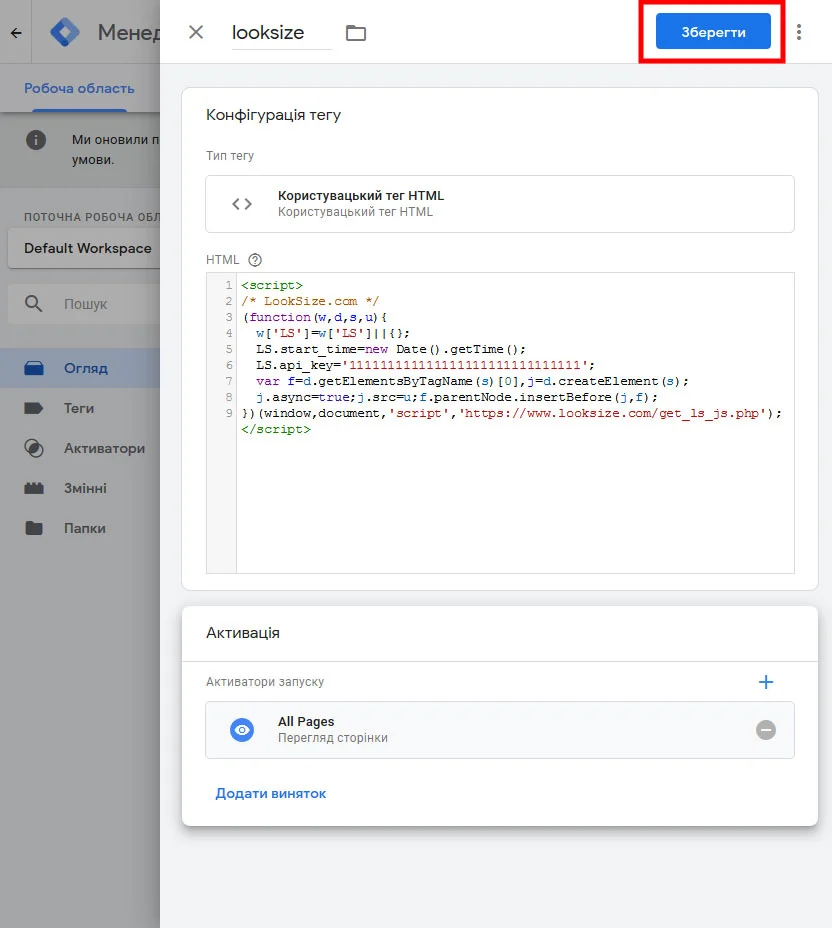Click the Зберегти save button

tap(712, 31)
